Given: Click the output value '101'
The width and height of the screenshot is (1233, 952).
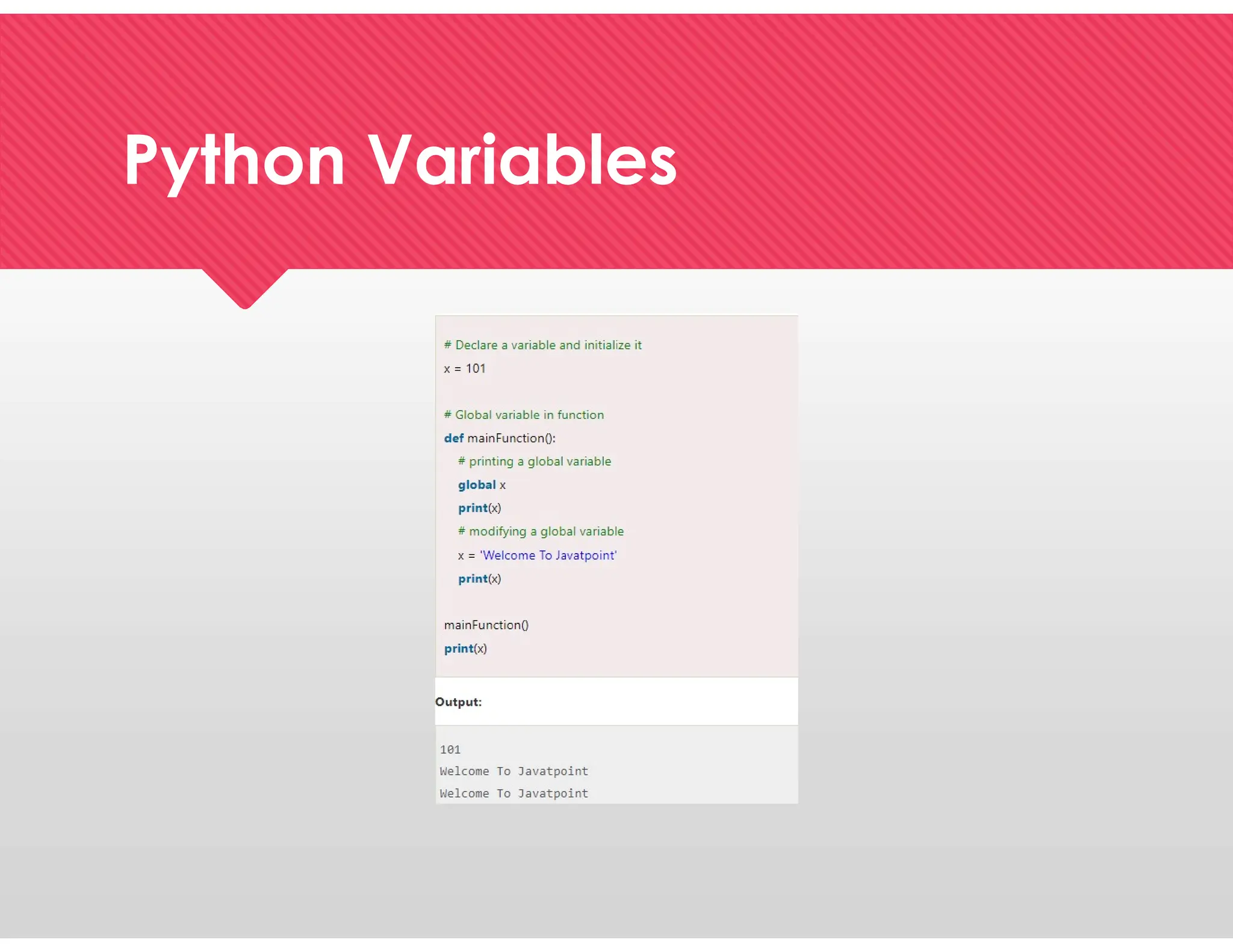Looking at the screenshot, I should 450,750.
